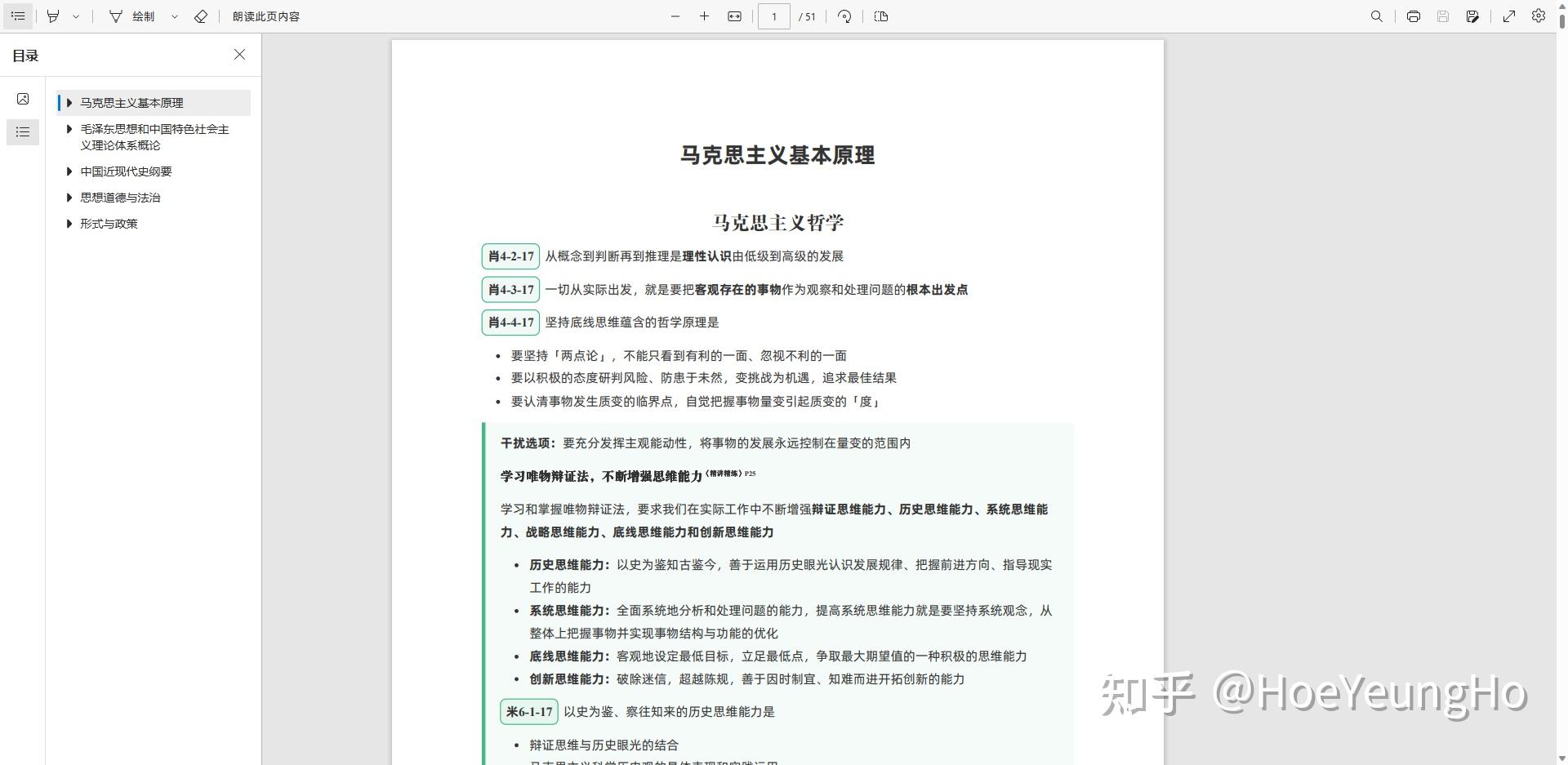Select 形式与政策 in the outline
The image size is (1568, 765).
point(109,224)
